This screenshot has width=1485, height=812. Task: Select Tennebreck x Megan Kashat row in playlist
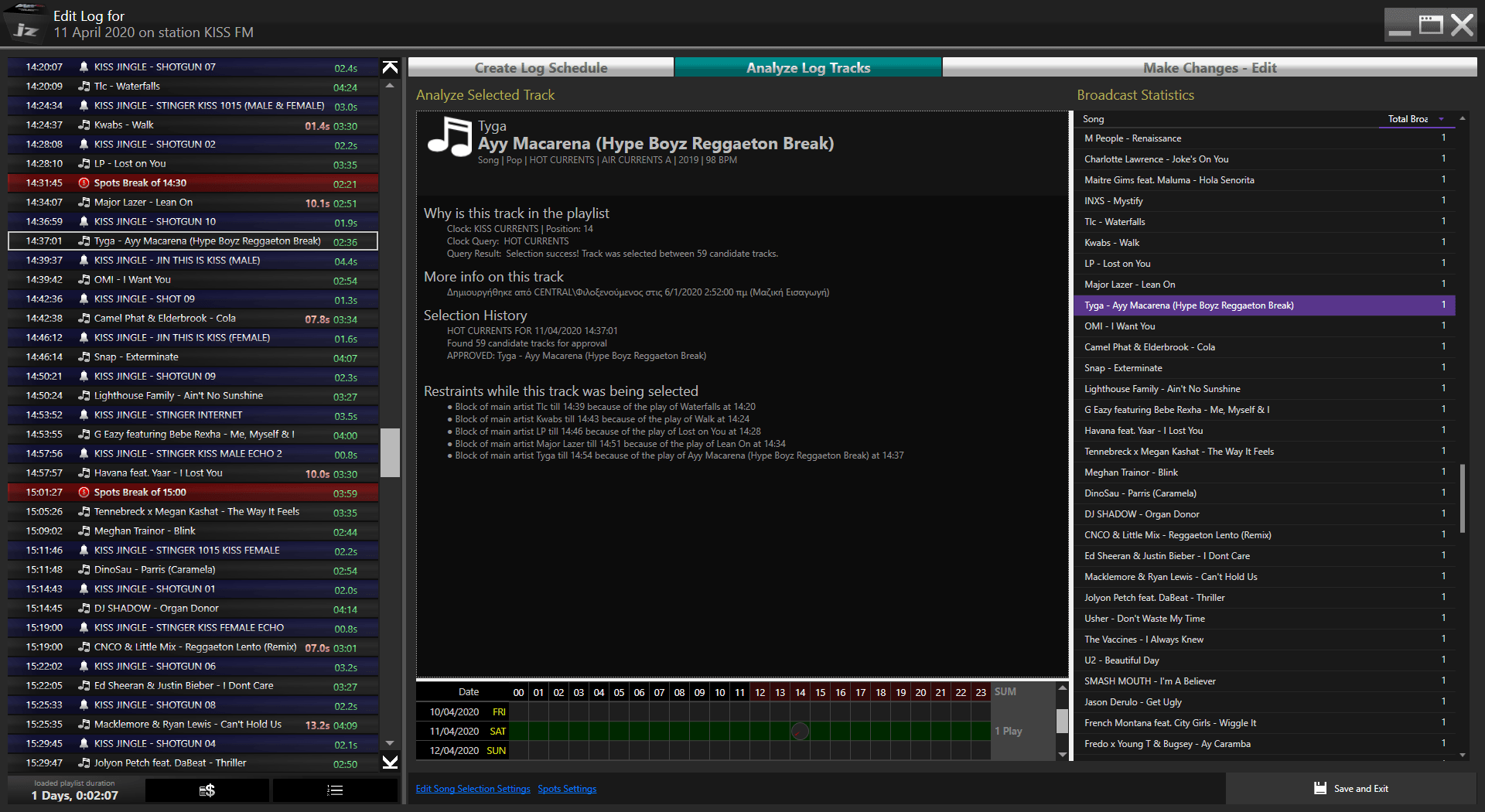(193, 512)
